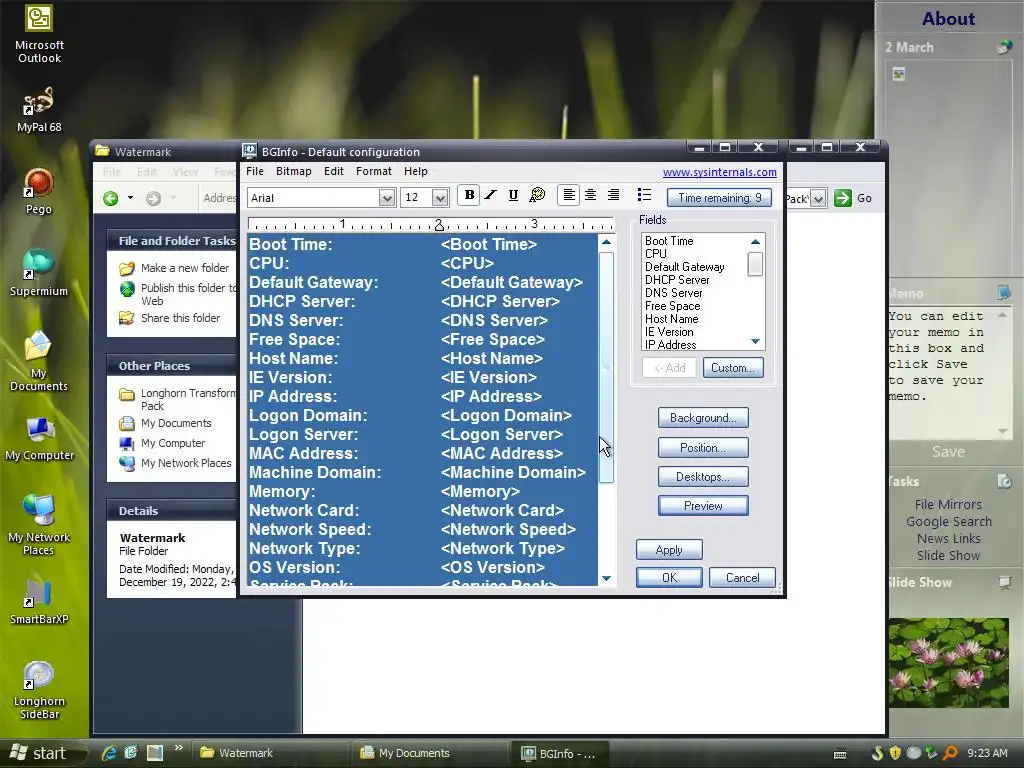The image size is (1024, 768).
Task: Click the editor vertical scrollbar thumb
Action: [606, 367]
